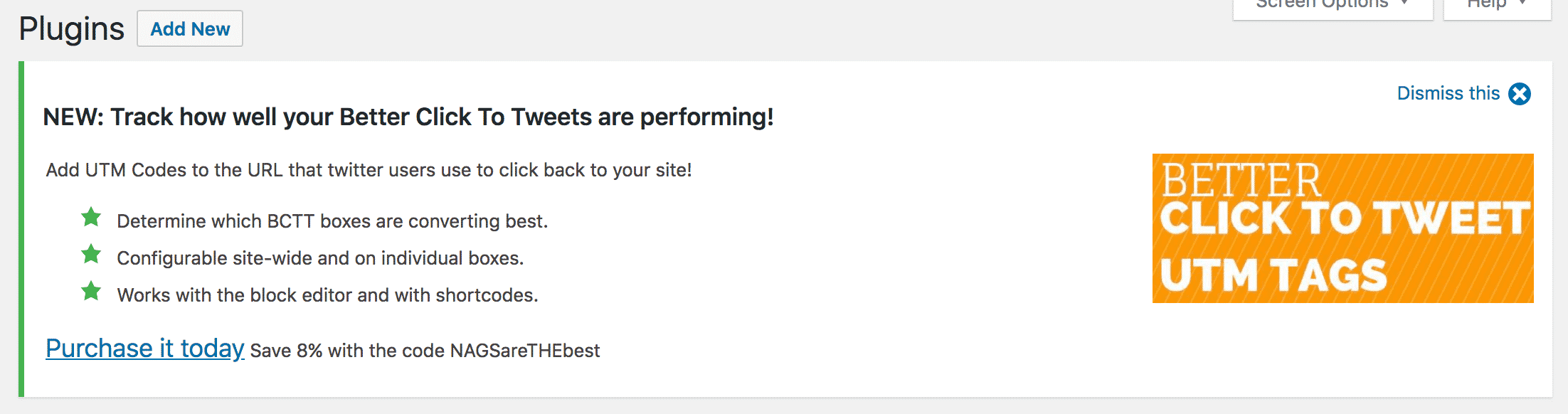Click the blue circled X dismiss icon
This screenshot has width=1568, height=414.
click(1520, 94)
